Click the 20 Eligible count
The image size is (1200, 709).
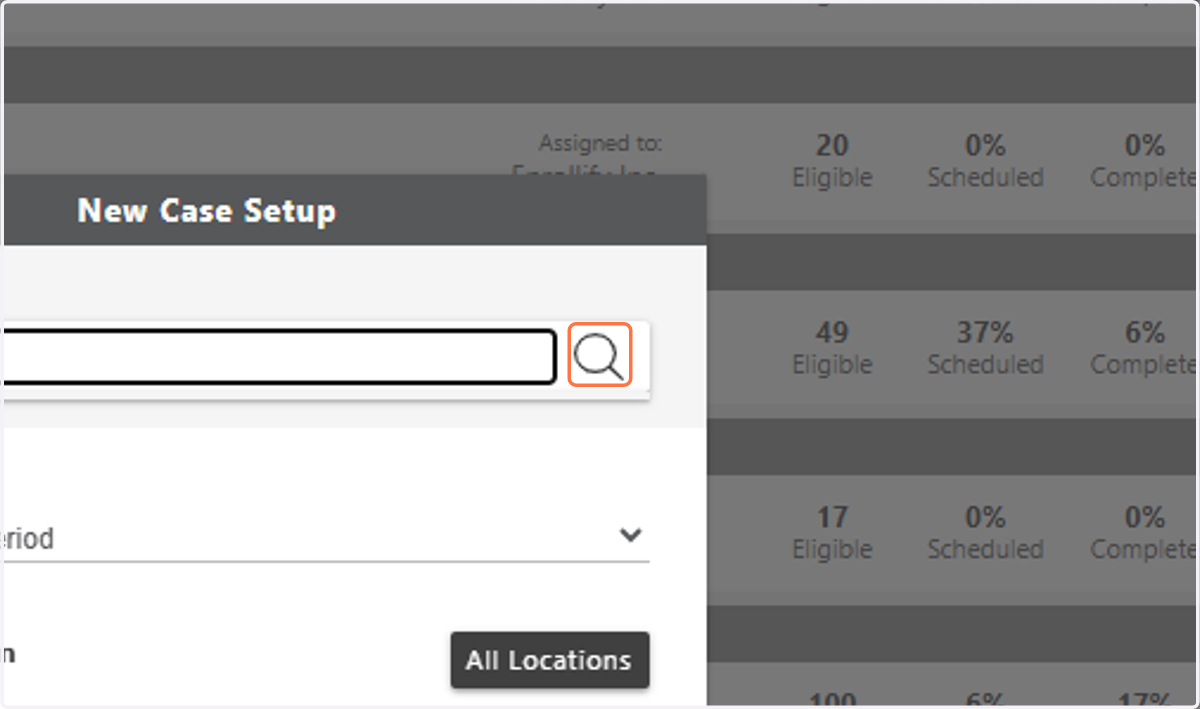coord(832,161)
